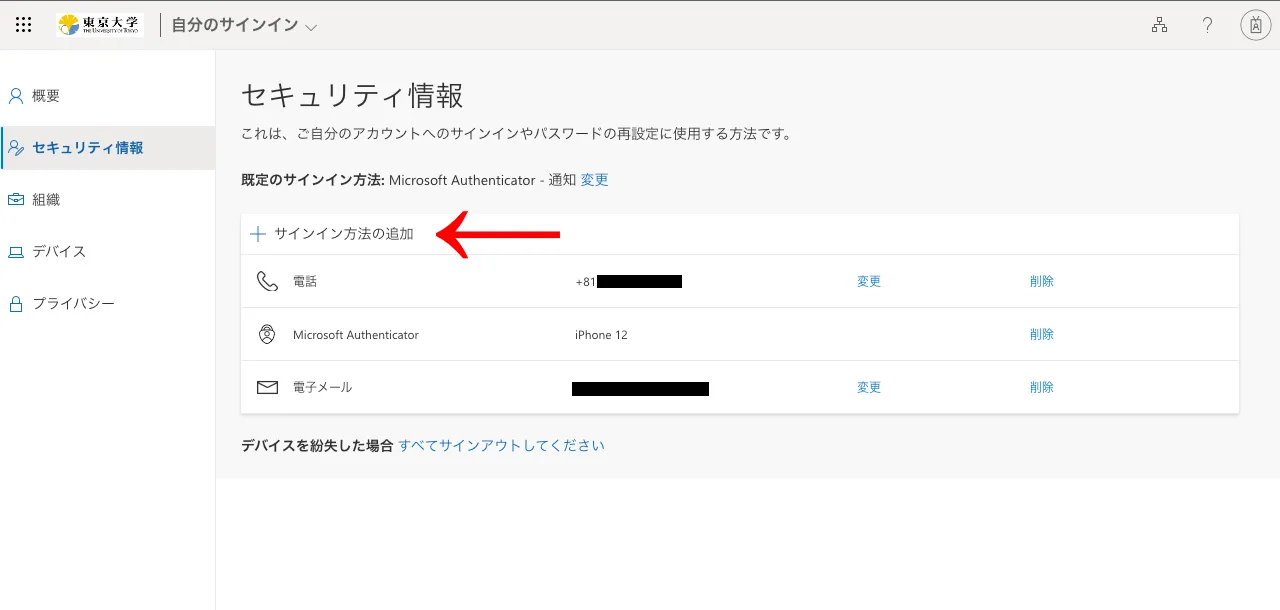The image size is (1280, 610).
Task: Expand the 自分のサインイン dropdown chevron
Action: click(311, 27)
